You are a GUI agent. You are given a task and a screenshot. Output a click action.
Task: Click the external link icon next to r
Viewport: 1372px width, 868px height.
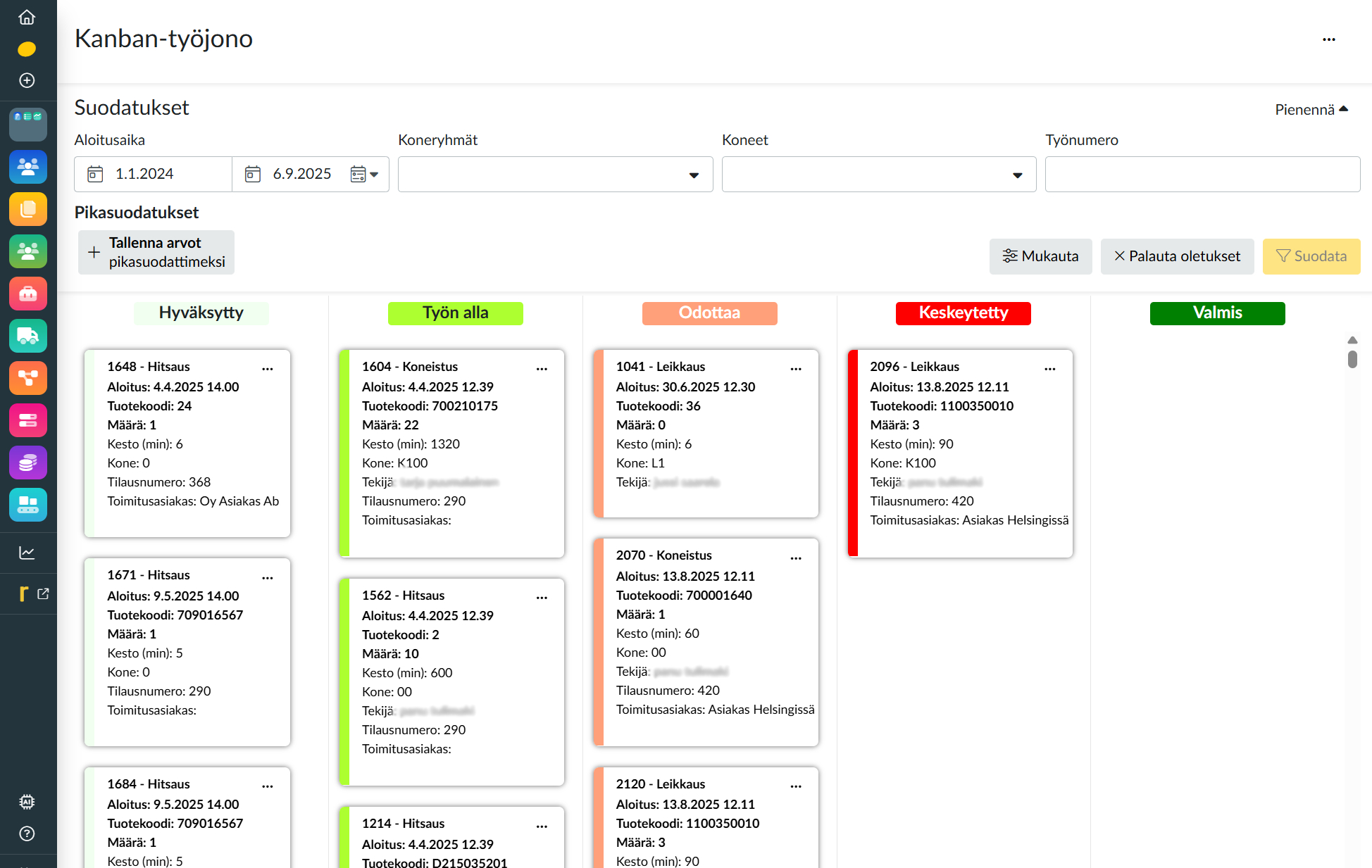coord(44,593)
